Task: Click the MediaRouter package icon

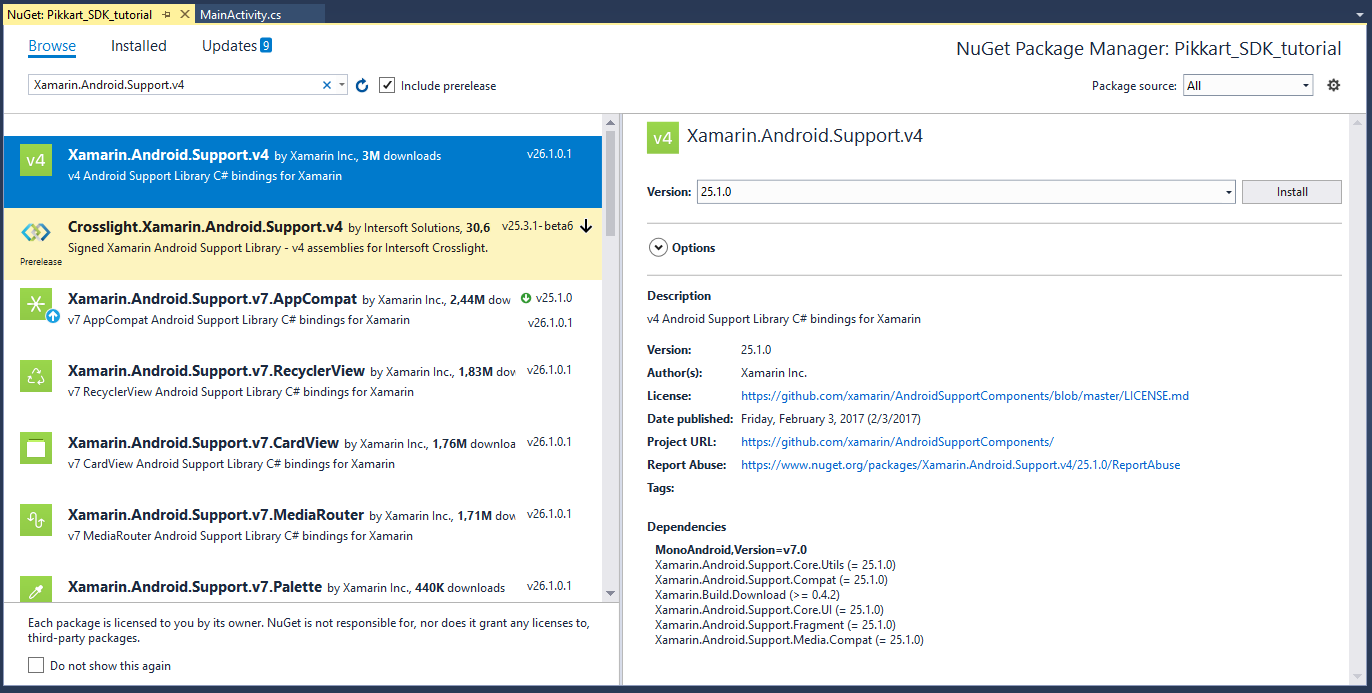Action: point(36,520)
